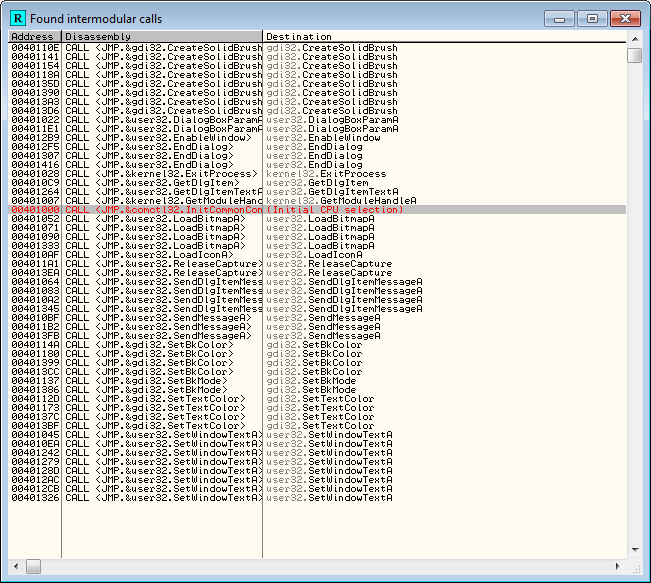Select SendDlgItemMessageA call at 00401083
The width and height of the screenshot is (651, 583).
pos(317,291)
